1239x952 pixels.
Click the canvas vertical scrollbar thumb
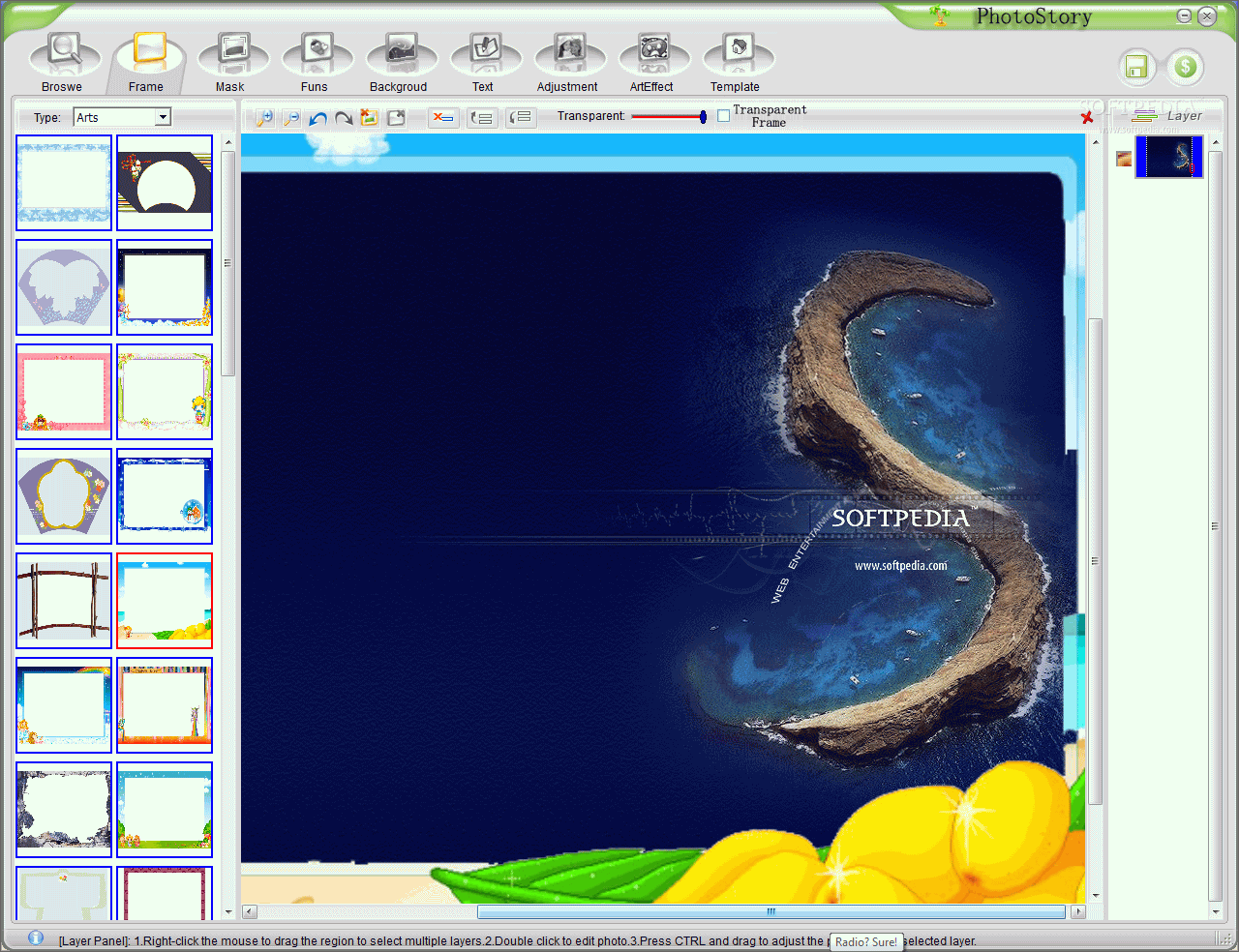click(x=1096, y=561)
